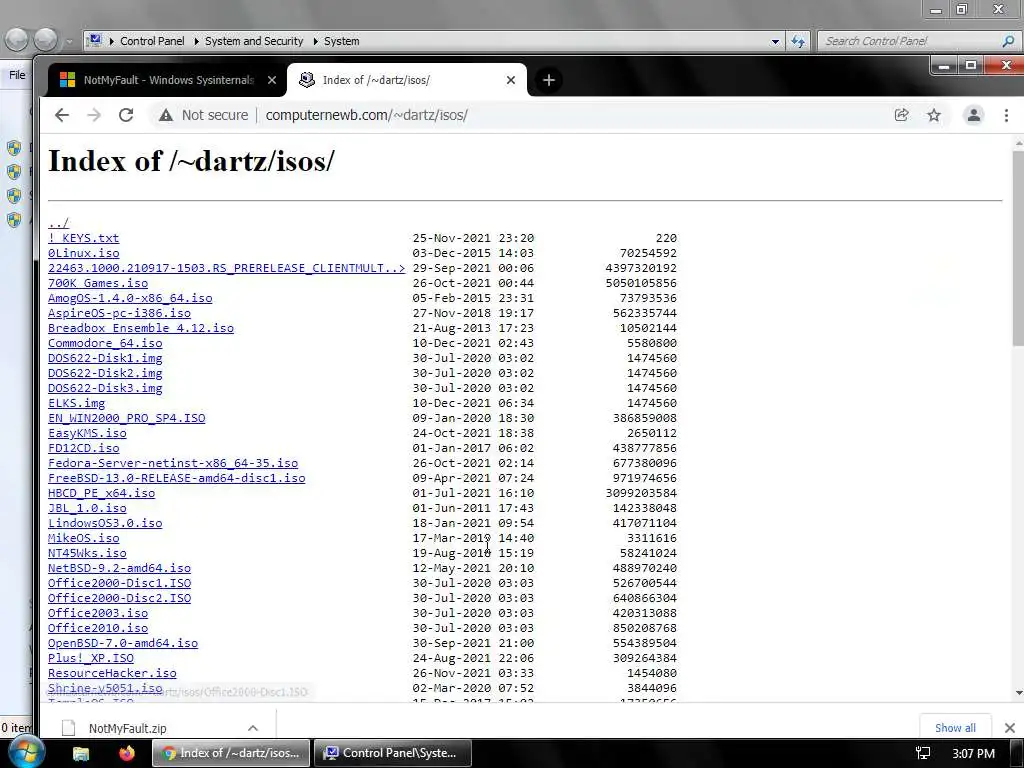Viewport: 1024px width, 768px height.
Task: Open Windows Explorer from the taskbar
Action: pos(81,754)
